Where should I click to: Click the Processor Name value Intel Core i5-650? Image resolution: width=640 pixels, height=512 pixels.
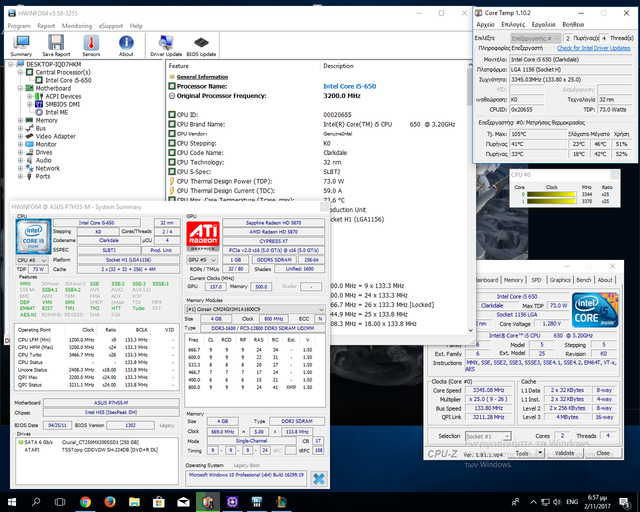(x=349, y=86)
